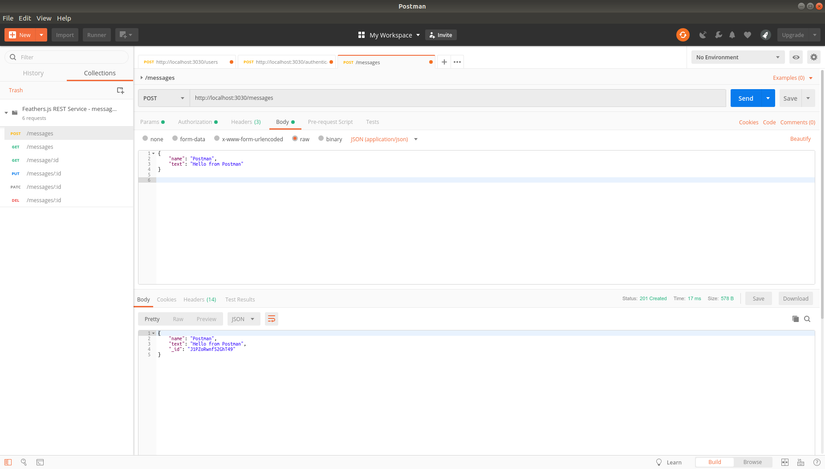Open the Pre-request Script tab
Image resolution: width=825 pixels, height=469 pixels.
(x=330, y=122)
